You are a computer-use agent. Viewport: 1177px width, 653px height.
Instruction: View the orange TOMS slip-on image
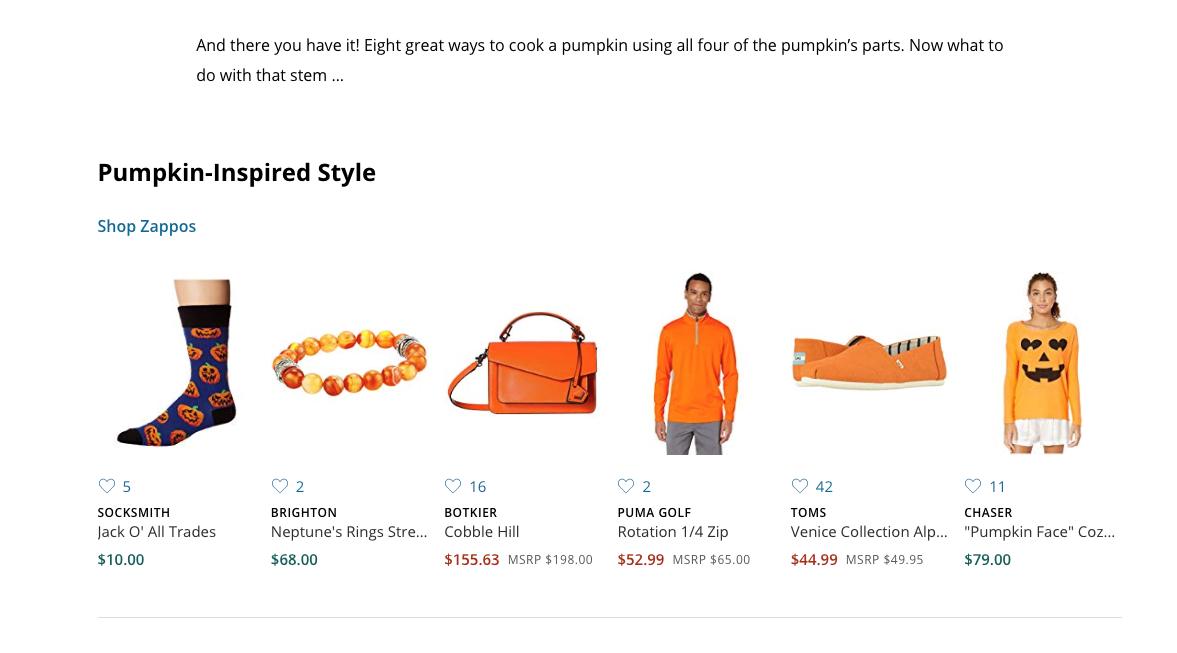[869, 362]
